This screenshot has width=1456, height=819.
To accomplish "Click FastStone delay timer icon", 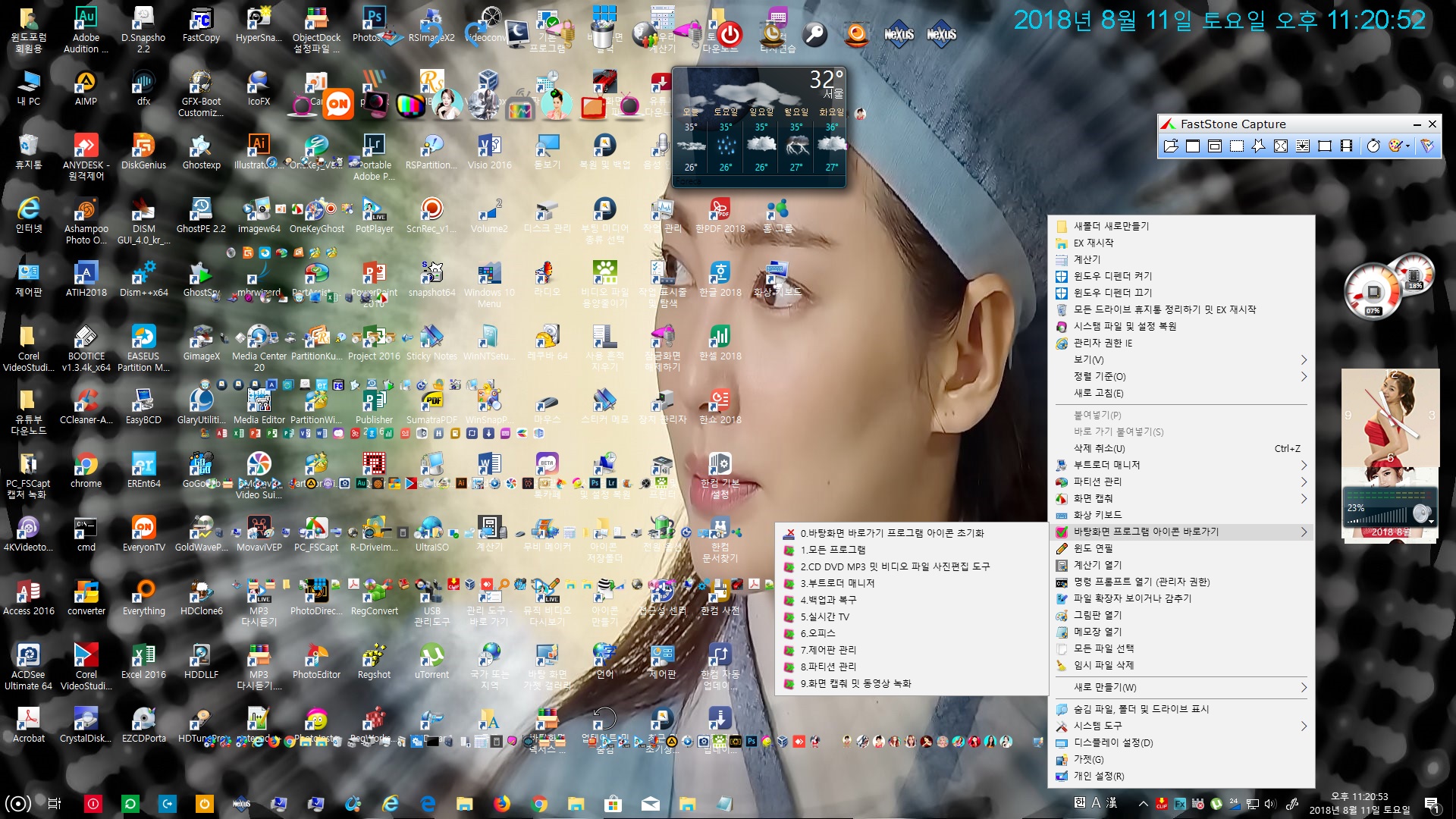I will [x=1373, y=146].
